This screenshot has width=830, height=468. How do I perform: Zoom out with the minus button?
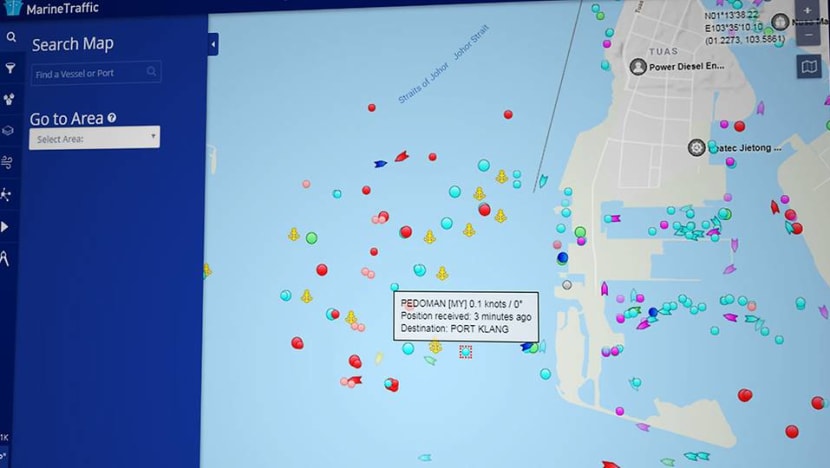(808, 34)
